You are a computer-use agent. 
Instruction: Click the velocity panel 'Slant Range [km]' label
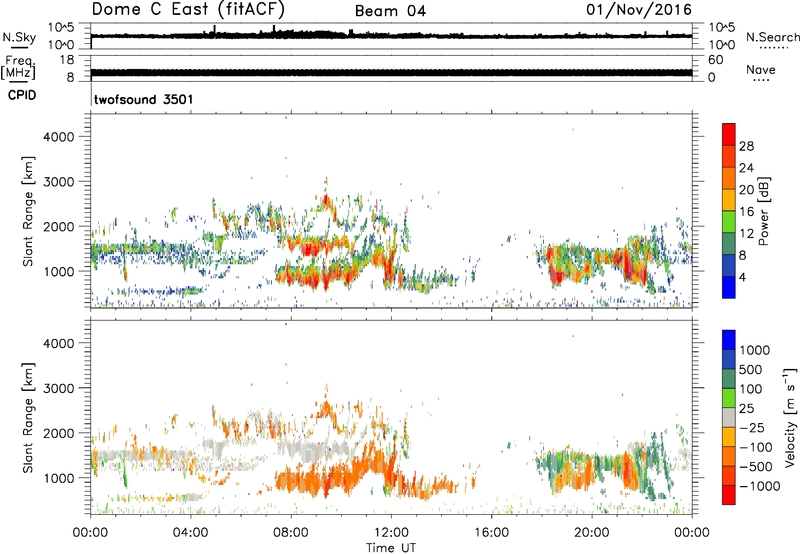[28, 417]
